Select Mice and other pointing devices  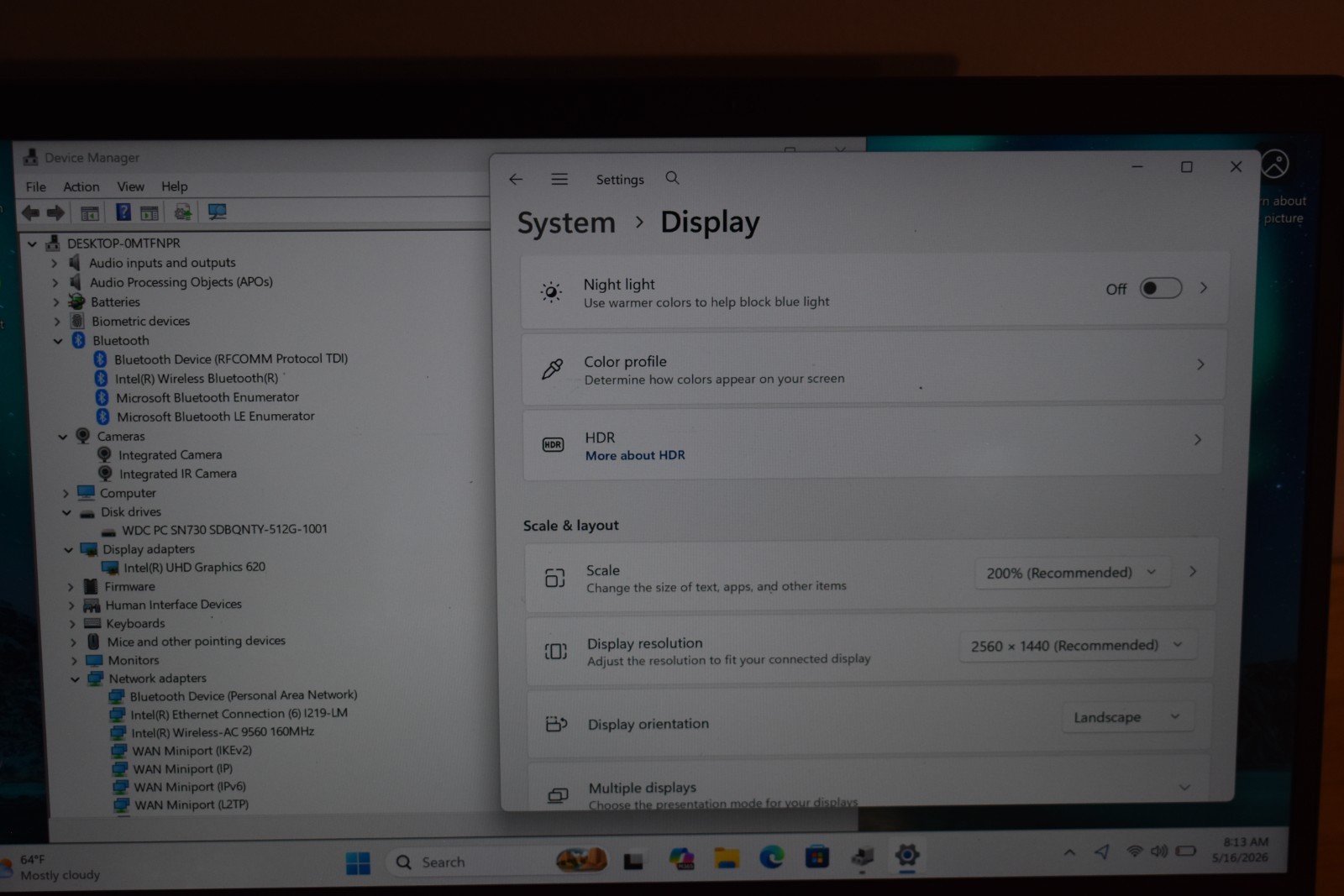197,642
